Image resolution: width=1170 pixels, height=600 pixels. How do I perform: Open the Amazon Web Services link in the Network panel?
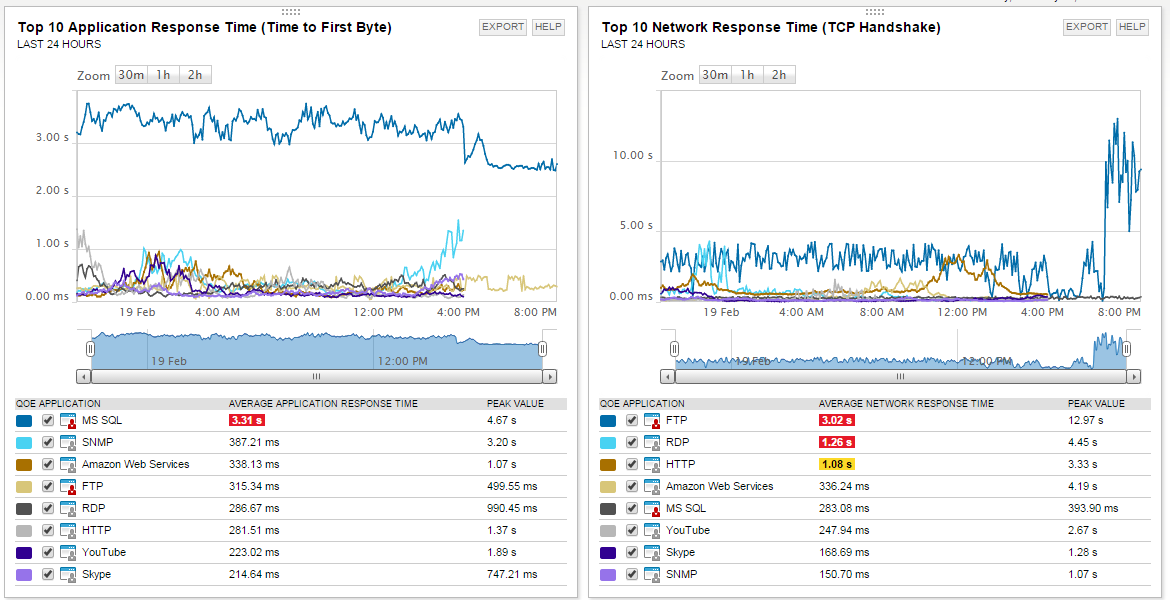click(719, 487)
